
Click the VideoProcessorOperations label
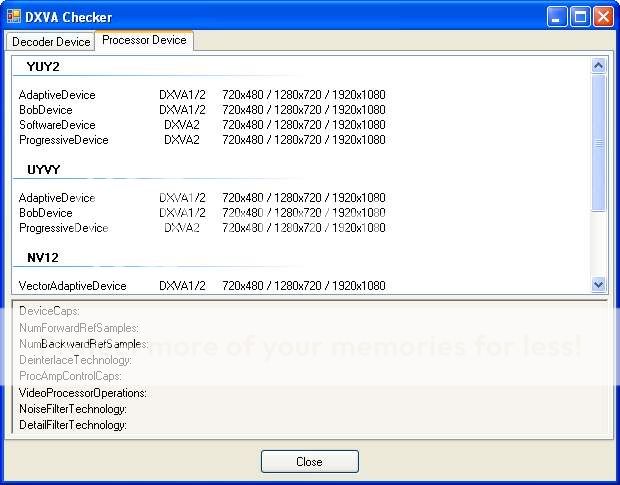pos(83,393)
